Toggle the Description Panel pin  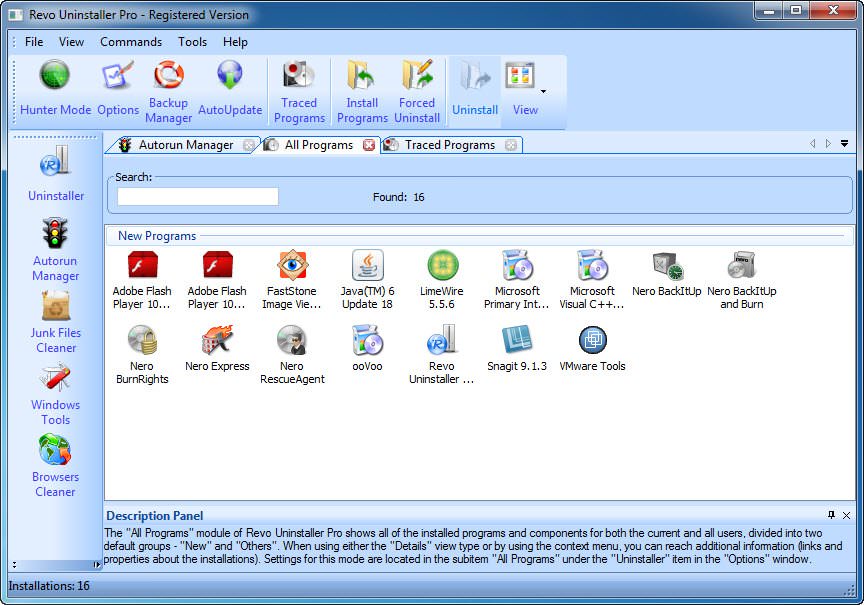(831, 515)
